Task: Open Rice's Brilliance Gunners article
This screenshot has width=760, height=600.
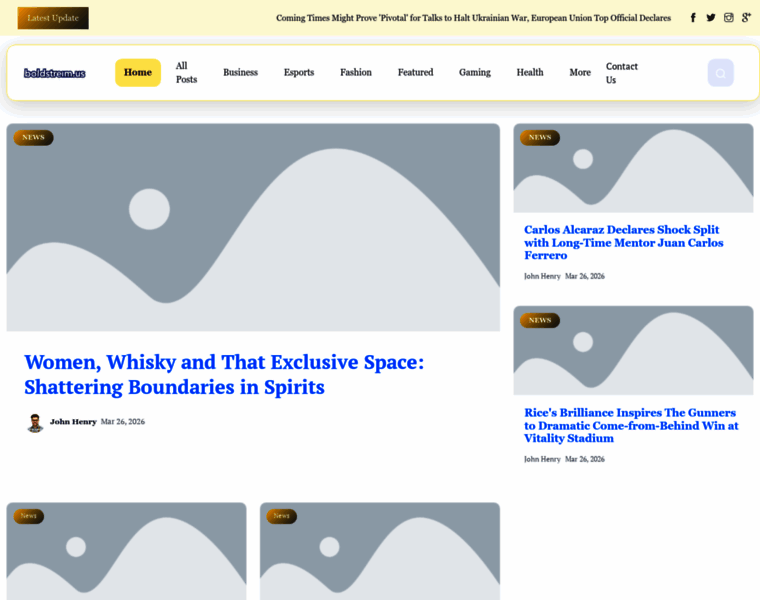Action: (x=631, y=425)
